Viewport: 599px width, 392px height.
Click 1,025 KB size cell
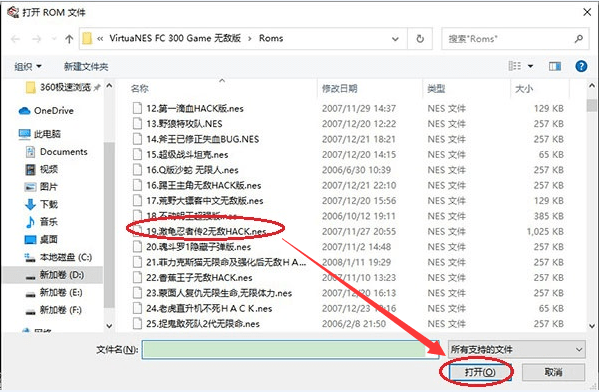click(545, 232)
